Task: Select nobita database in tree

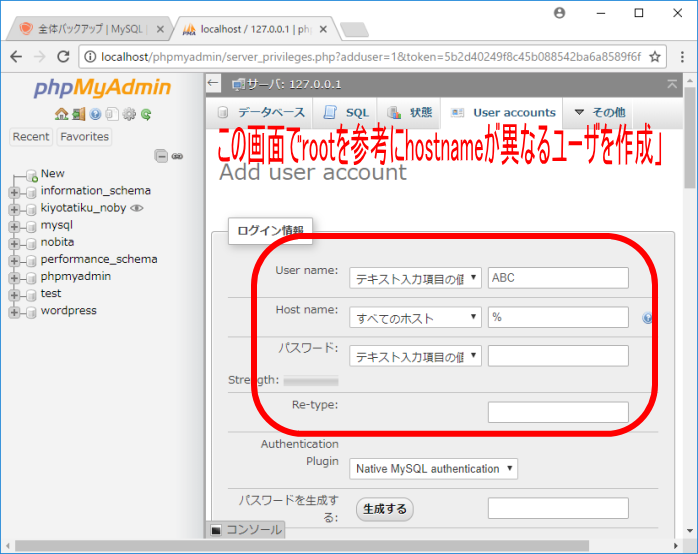Action: click(x=57, y=242)
